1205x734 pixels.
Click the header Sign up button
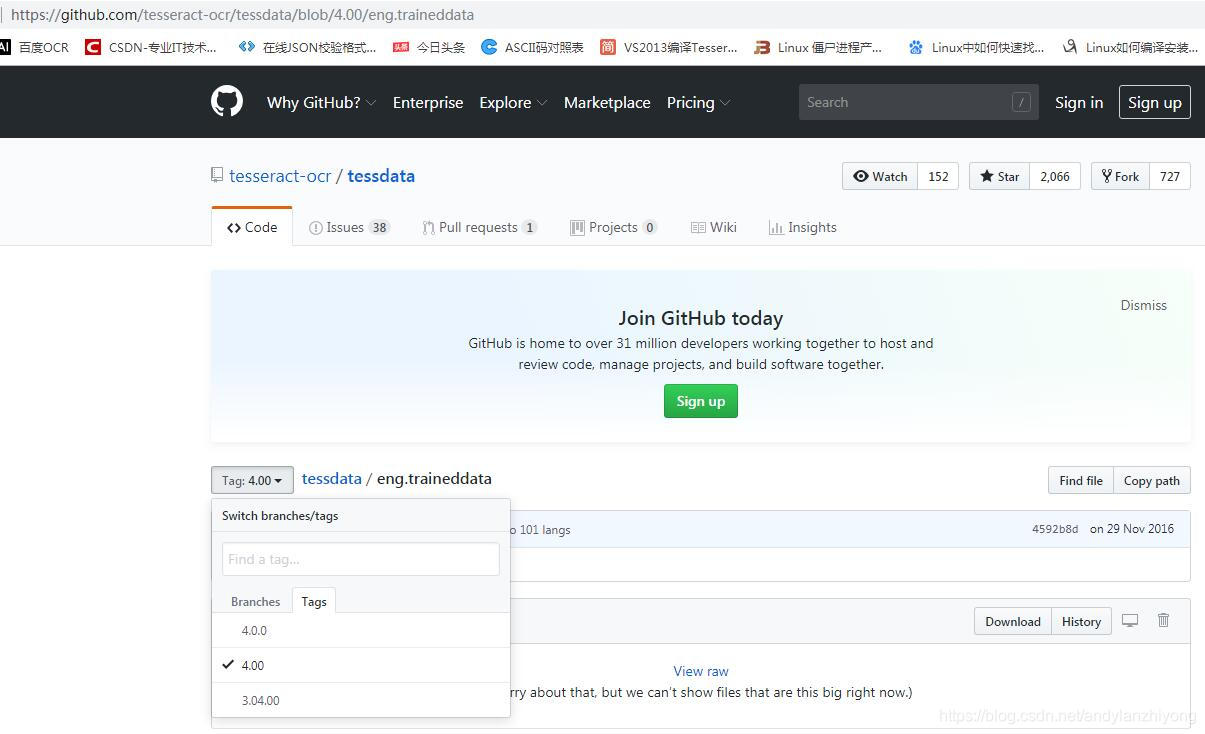(x=1155, y=102)
